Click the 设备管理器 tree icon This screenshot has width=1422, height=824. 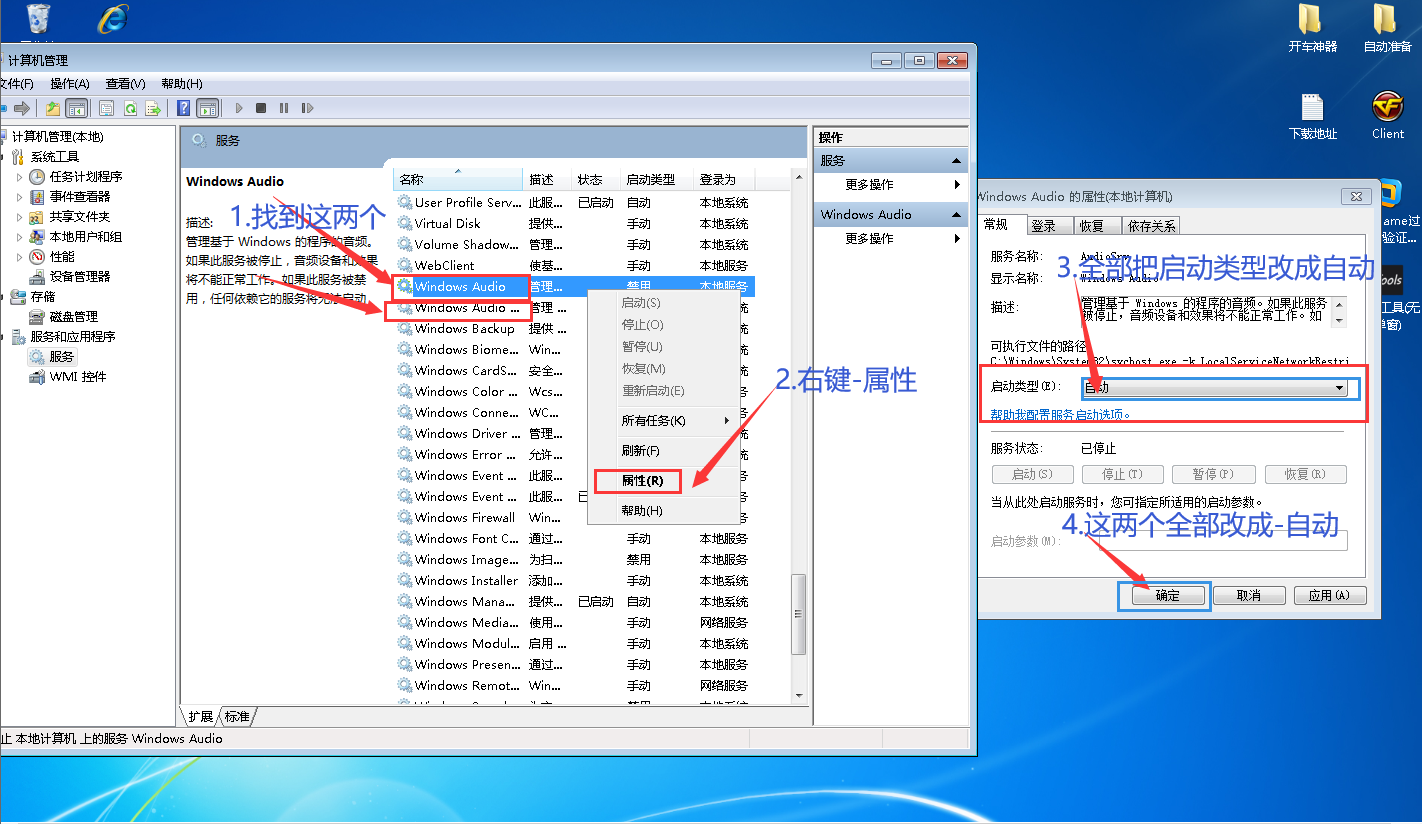(37, 276)
